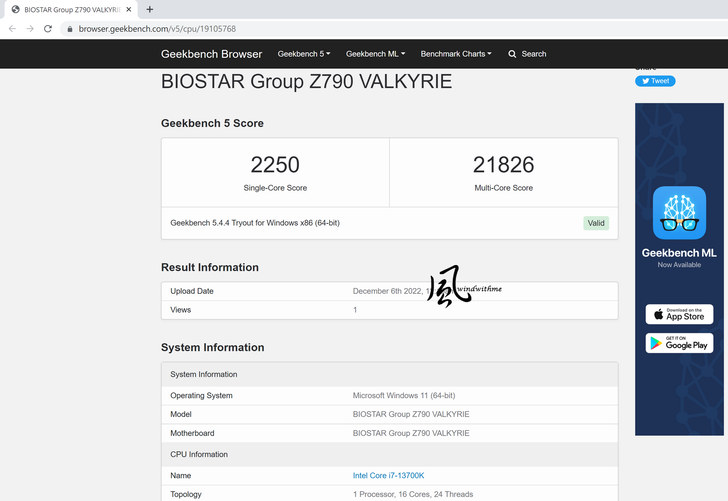Click the Tweet share button
Image resolution: width=728 pixels, height=501 pixels.
tap(655, 81)
